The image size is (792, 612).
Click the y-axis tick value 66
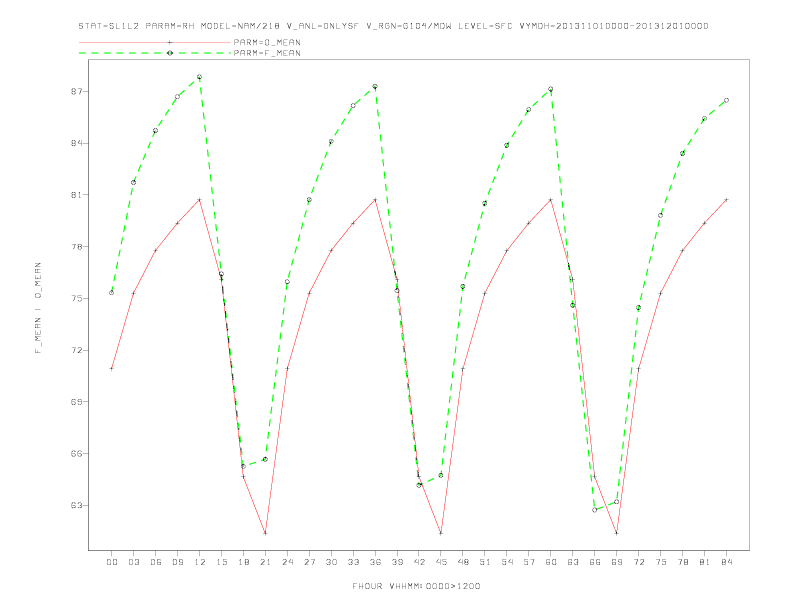[76, 453]
